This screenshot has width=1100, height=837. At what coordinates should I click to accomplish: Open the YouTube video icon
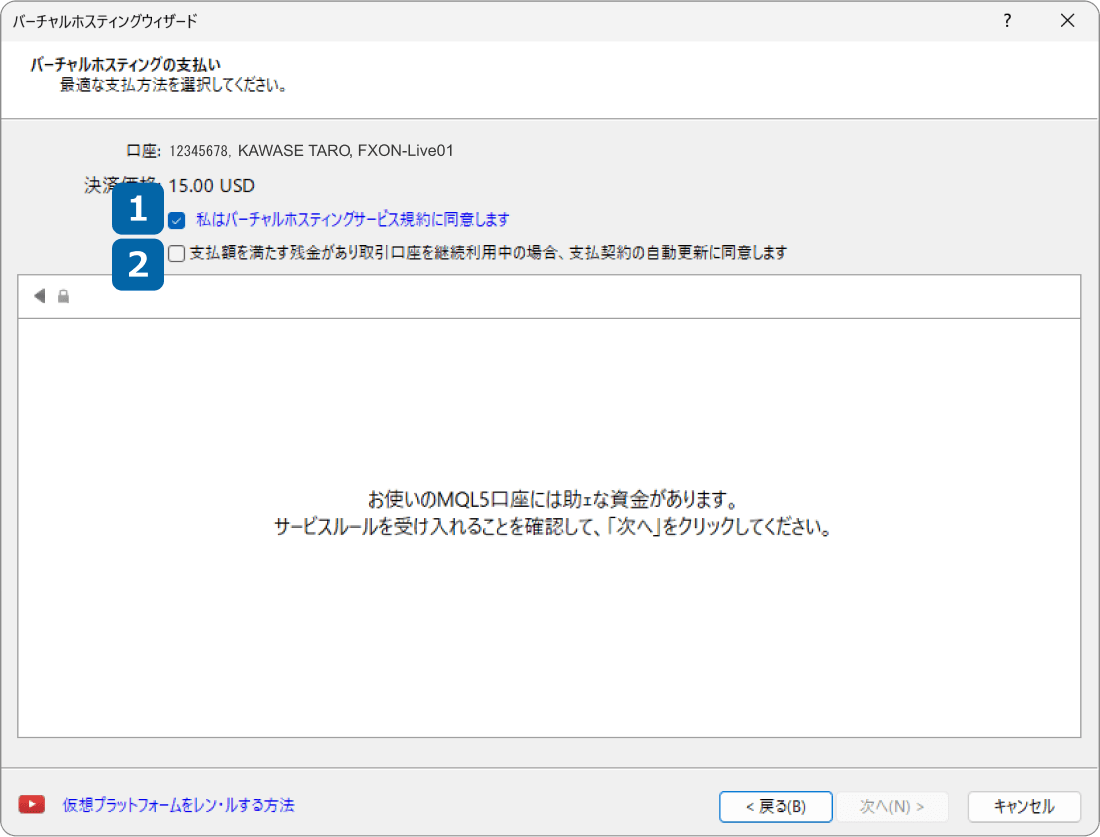[x=32, y=805]
